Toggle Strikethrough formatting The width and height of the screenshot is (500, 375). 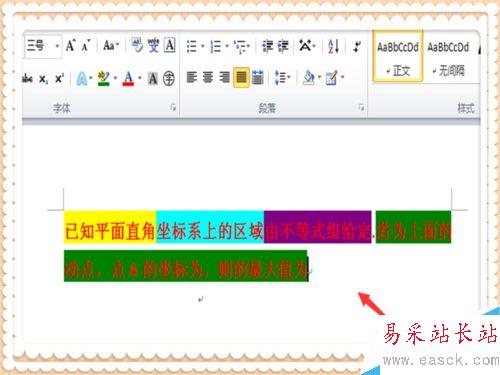(27, 79)
